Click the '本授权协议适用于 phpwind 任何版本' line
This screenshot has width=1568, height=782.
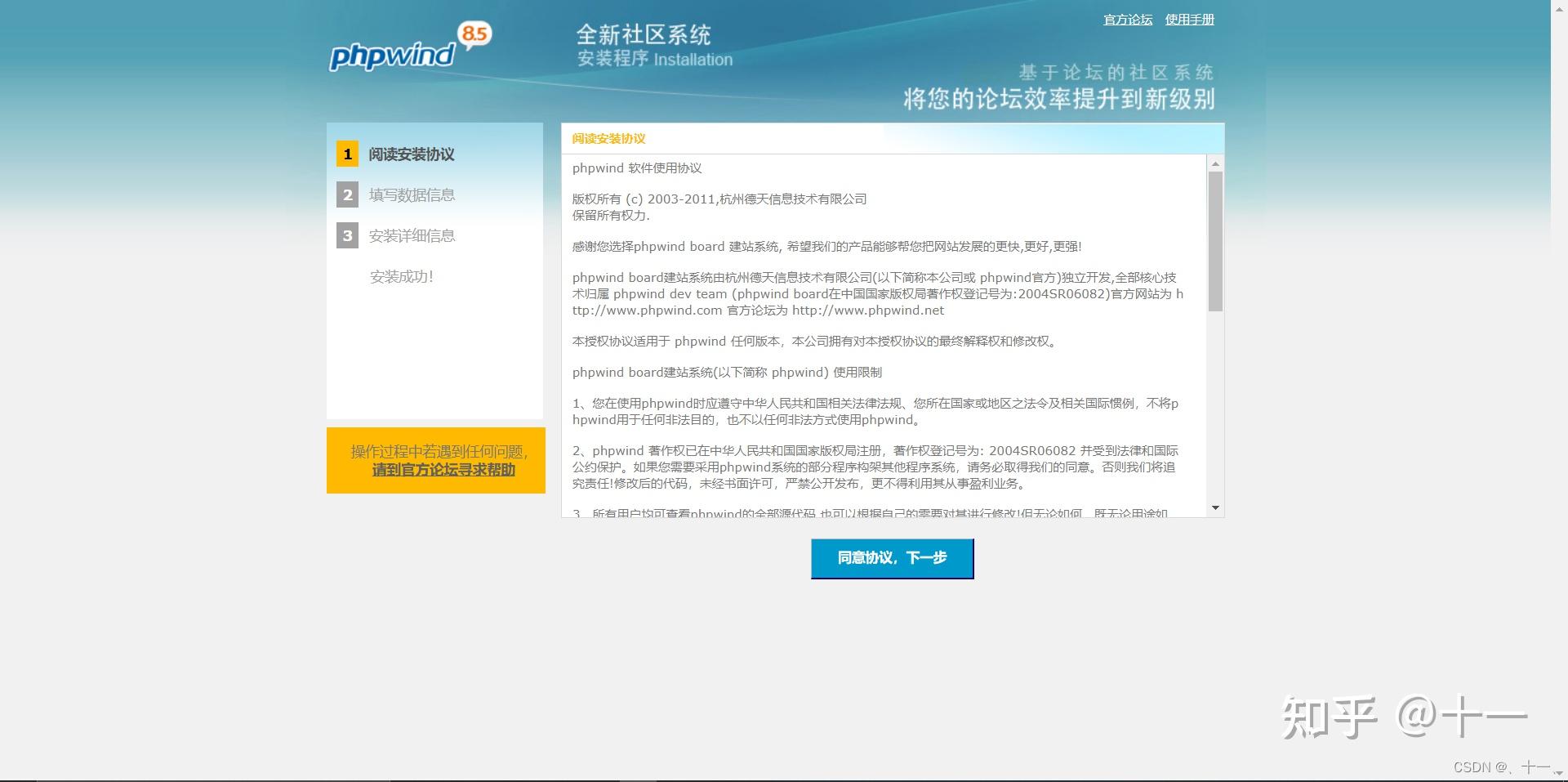[815, 342]
